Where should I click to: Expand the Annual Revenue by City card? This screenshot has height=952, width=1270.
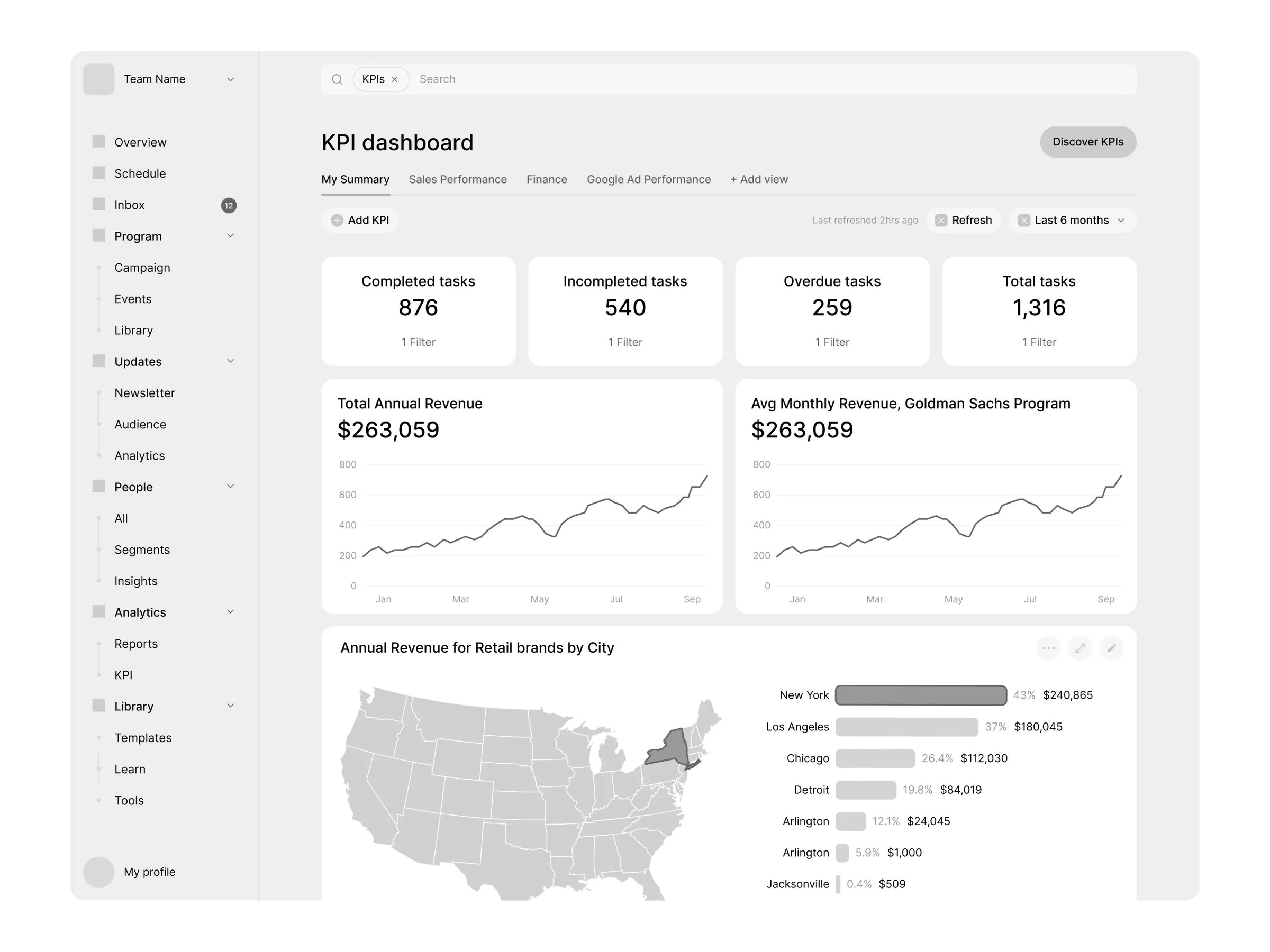(x=1080, y=648)
